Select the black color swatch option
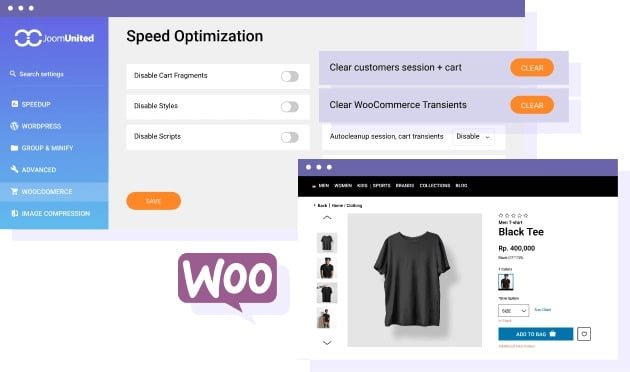Screen dimensions: 630x372 pos(506,282)
